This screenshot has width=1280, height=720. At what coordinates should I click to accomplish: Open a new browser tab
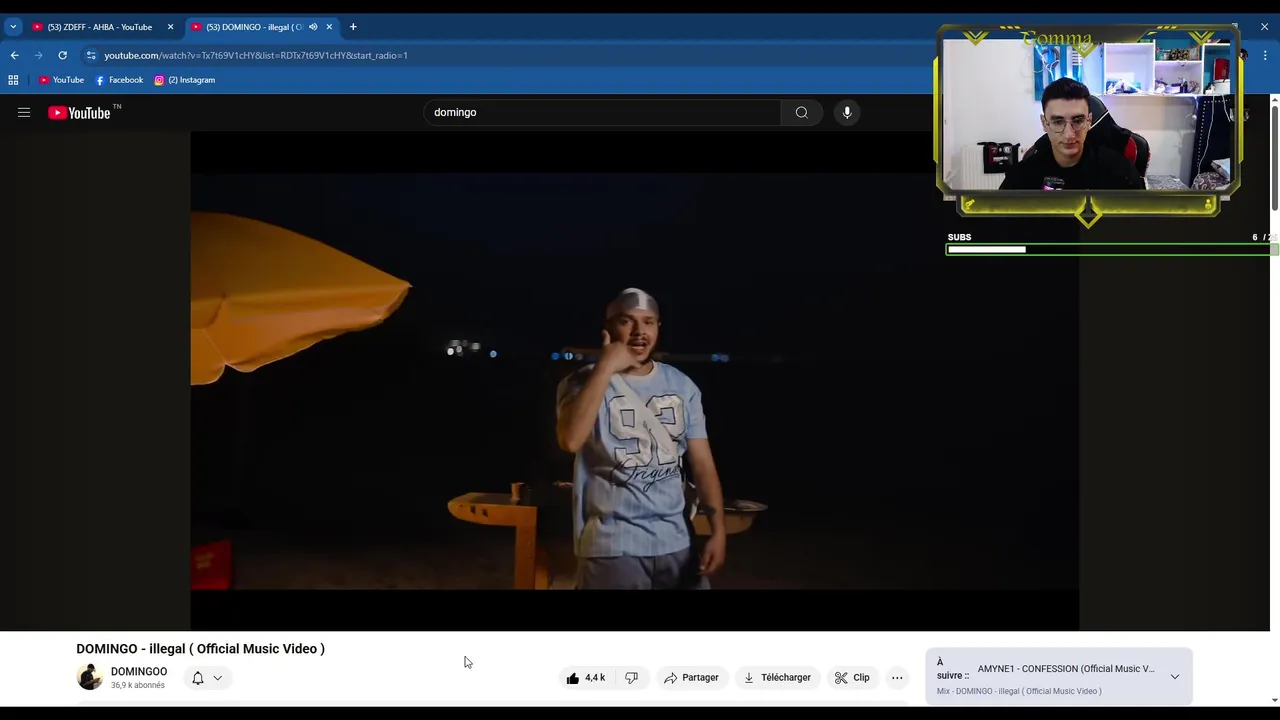click(x=353, y=27)
